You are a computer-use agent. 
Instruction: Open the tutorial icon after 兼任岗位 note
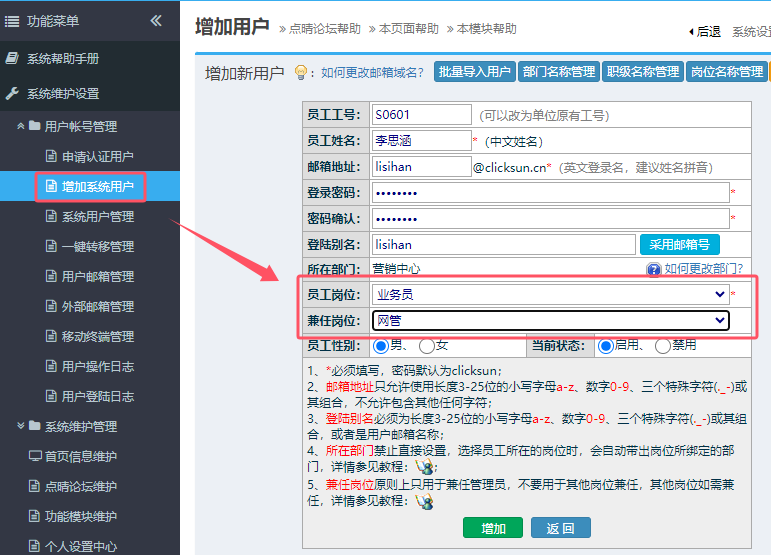pyautogui.click(x=426, y=501)
